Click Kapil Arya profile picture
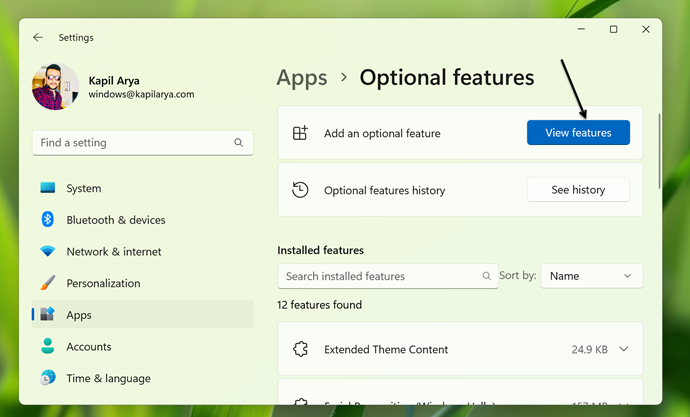Image resolution: width=690 pixels, height=417 pixels. [x=55, y=87]
